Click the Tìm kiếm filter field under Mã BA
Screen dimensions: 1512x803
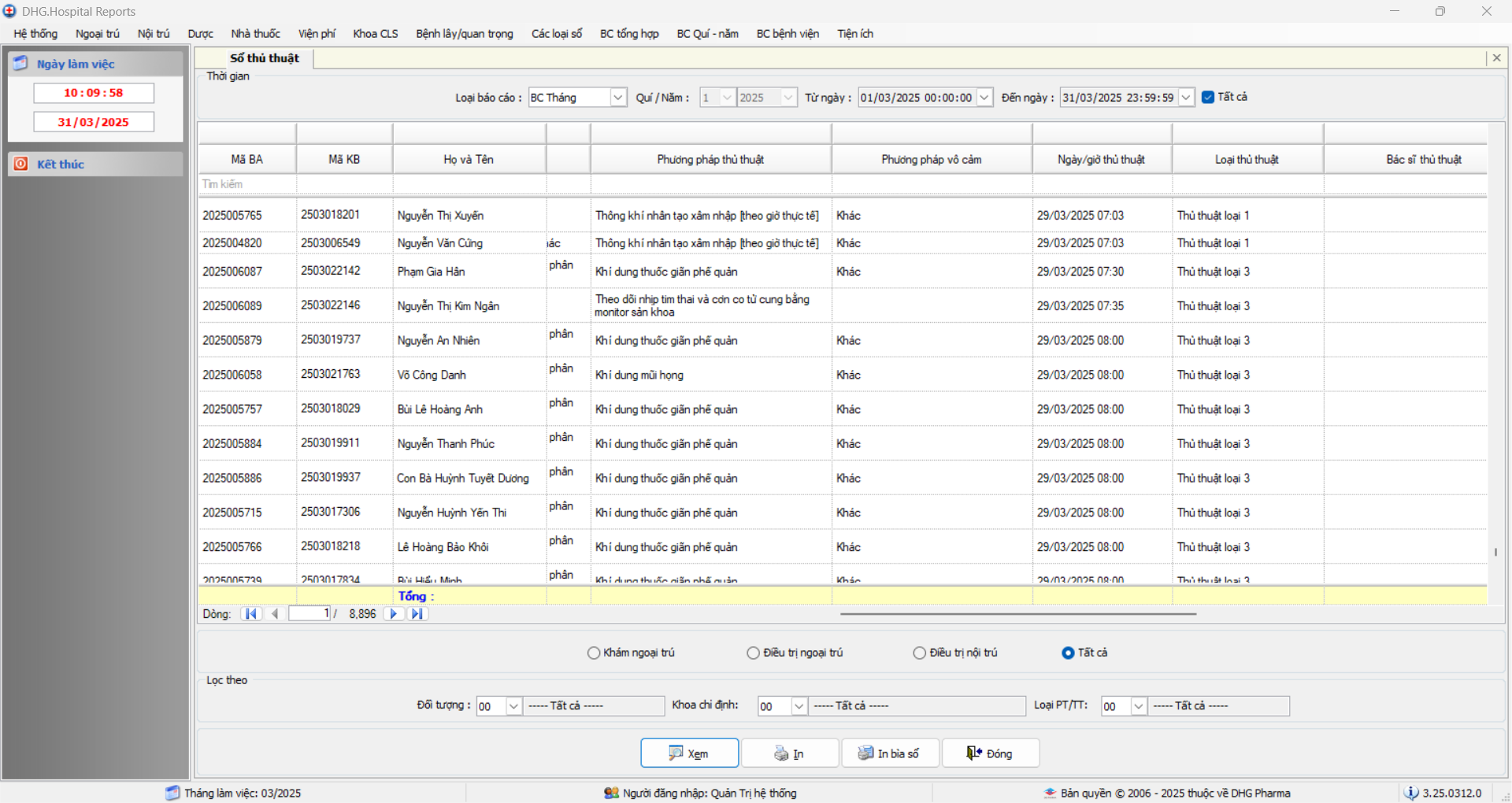(247, 184)
